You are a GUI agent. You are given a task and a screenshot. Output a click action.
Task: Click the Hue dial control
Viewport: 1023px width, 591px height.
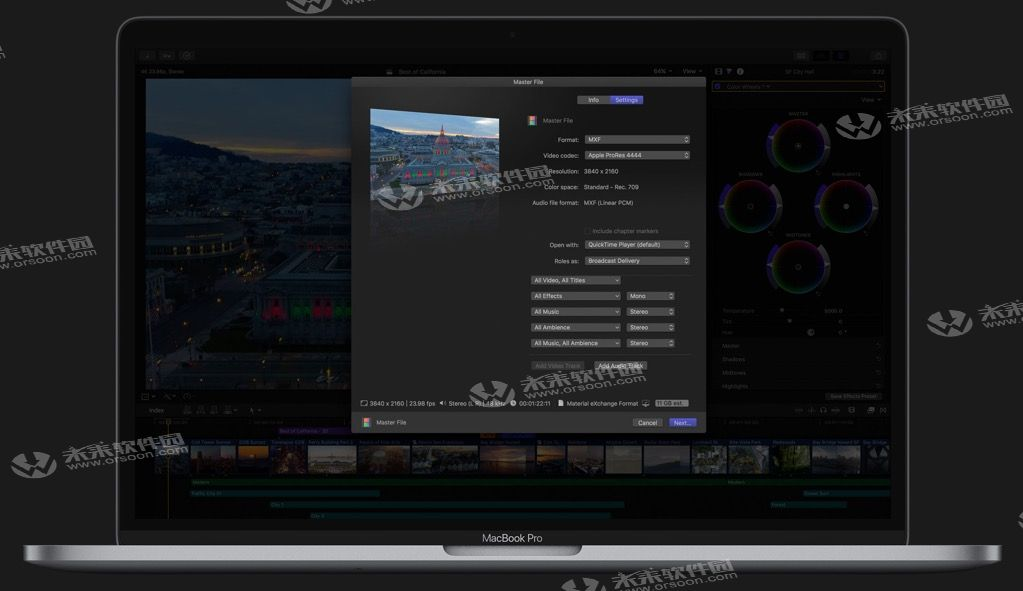coord(811,332)
